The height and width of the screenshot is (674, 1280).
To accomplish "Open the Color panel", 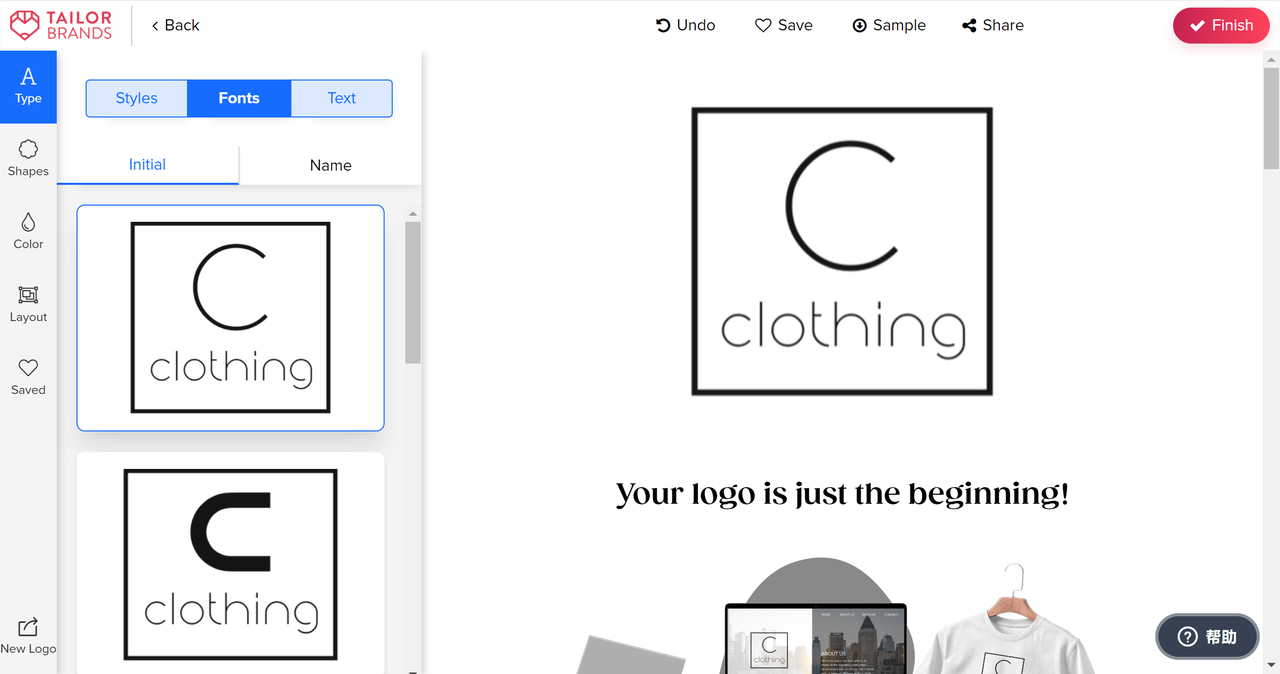I will pos(28,232).
